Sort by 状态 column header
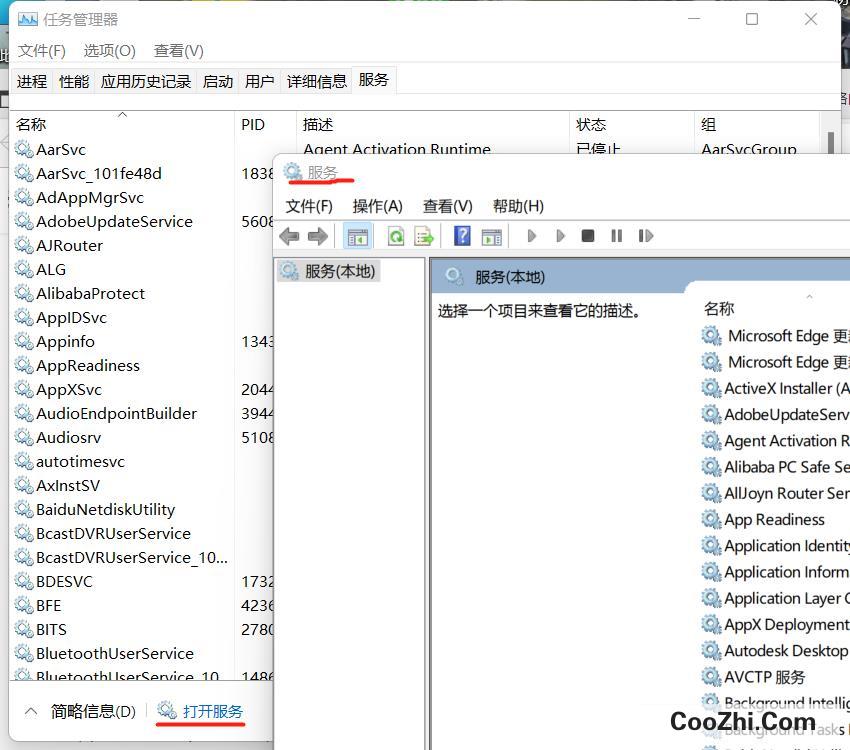Image resolution: width=850 pixels, height=750 pixels. tap(632, 125)
